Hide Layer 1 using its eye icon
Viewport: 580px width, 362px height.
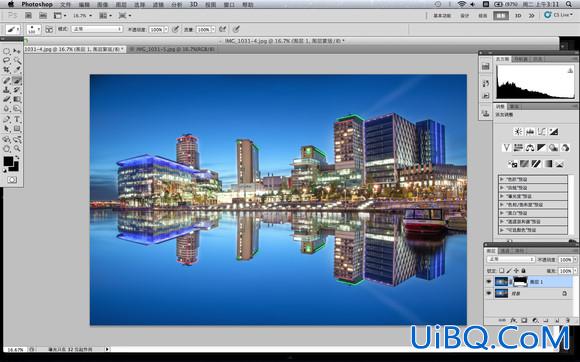(489, 282)
